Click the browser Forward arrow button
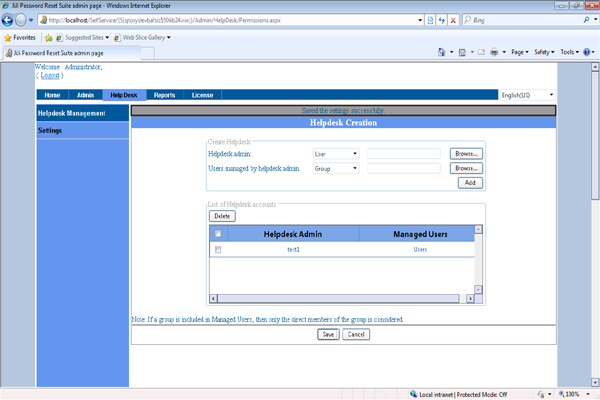The image size is (600, 400). (x=21, y=20)
